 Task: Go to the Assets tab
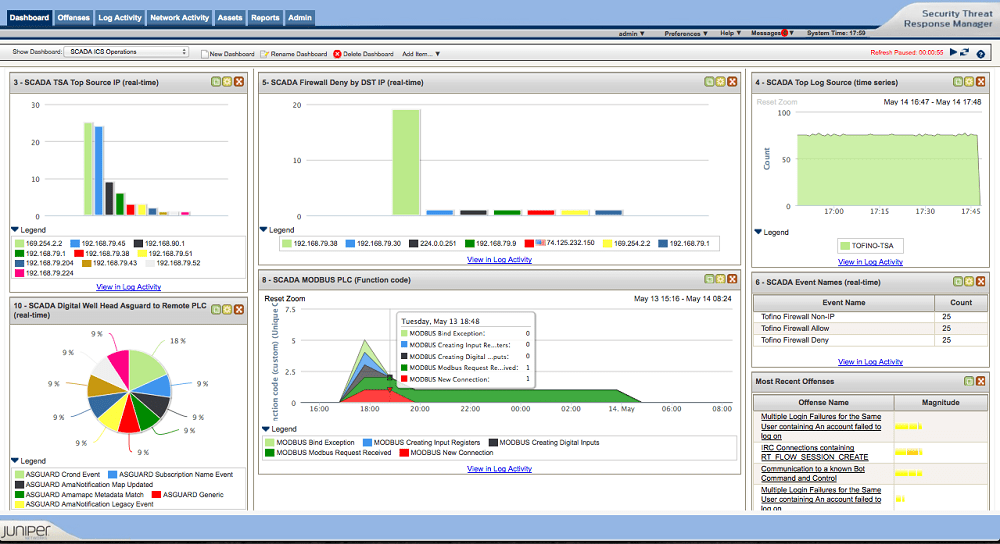click(x=230, y=18)
